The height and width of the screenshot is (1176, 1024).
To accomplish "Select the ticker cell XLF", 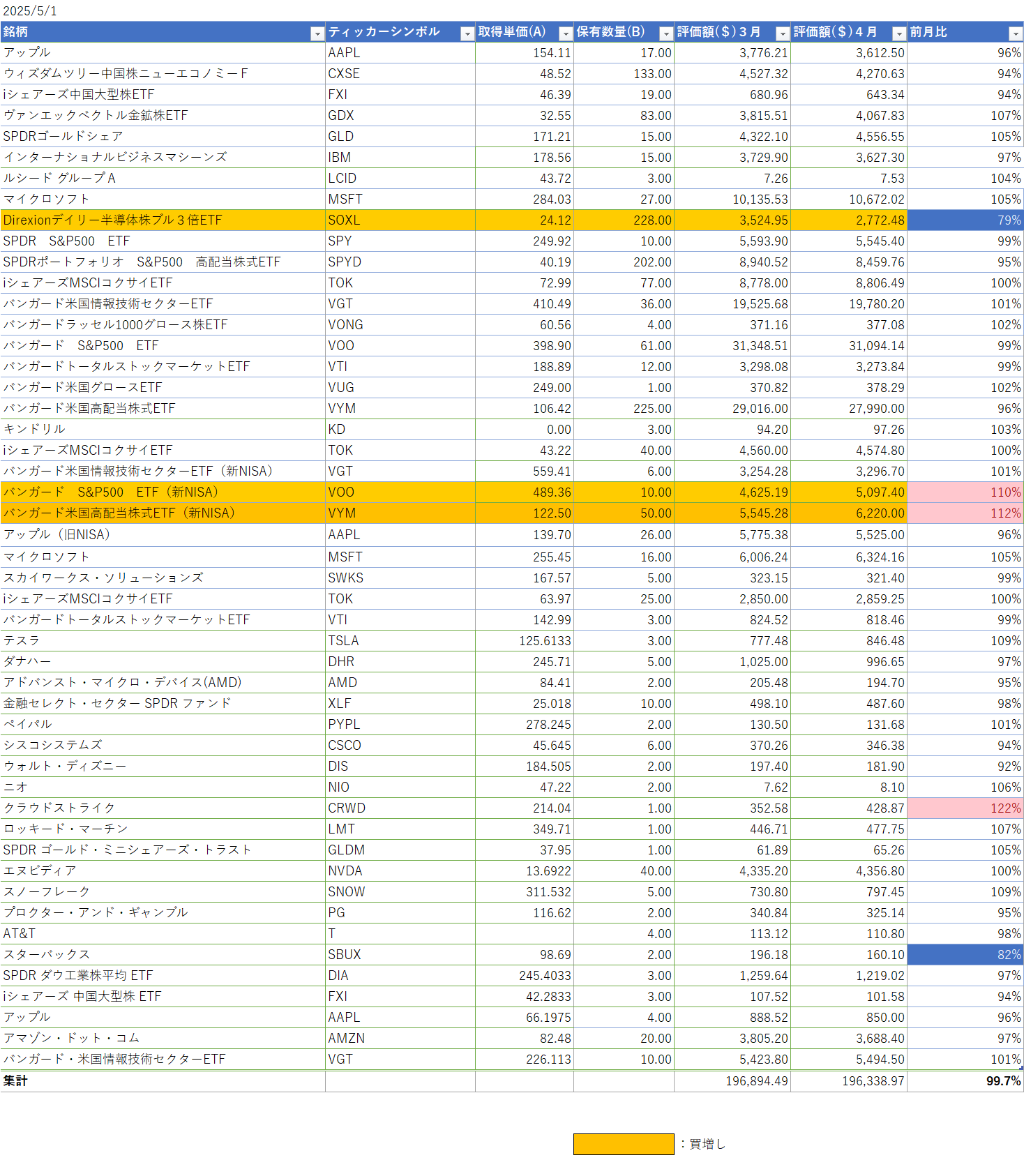I will click(x=400, y=704).
